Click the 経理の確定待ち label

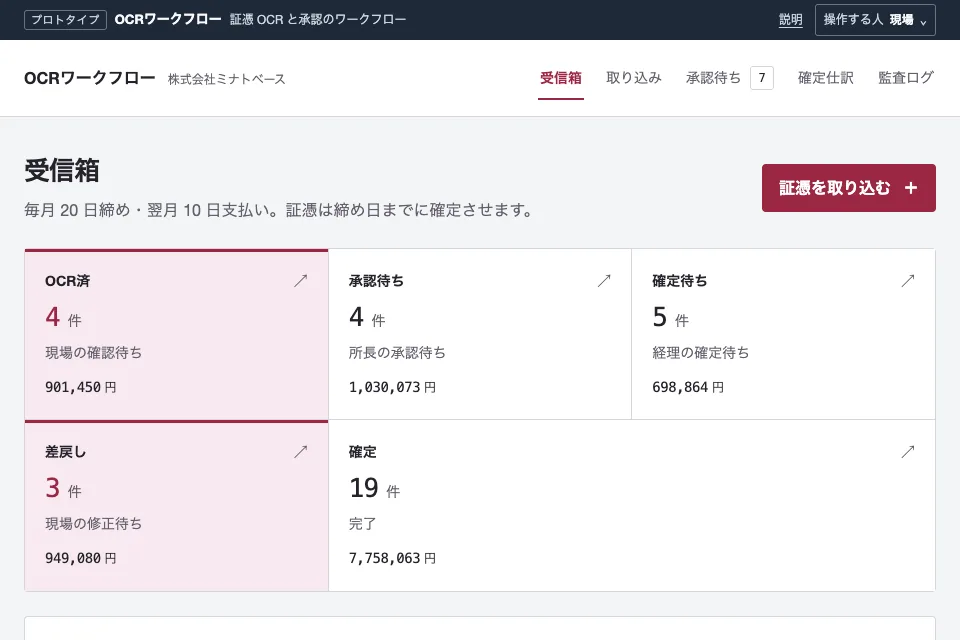point(701,353)
